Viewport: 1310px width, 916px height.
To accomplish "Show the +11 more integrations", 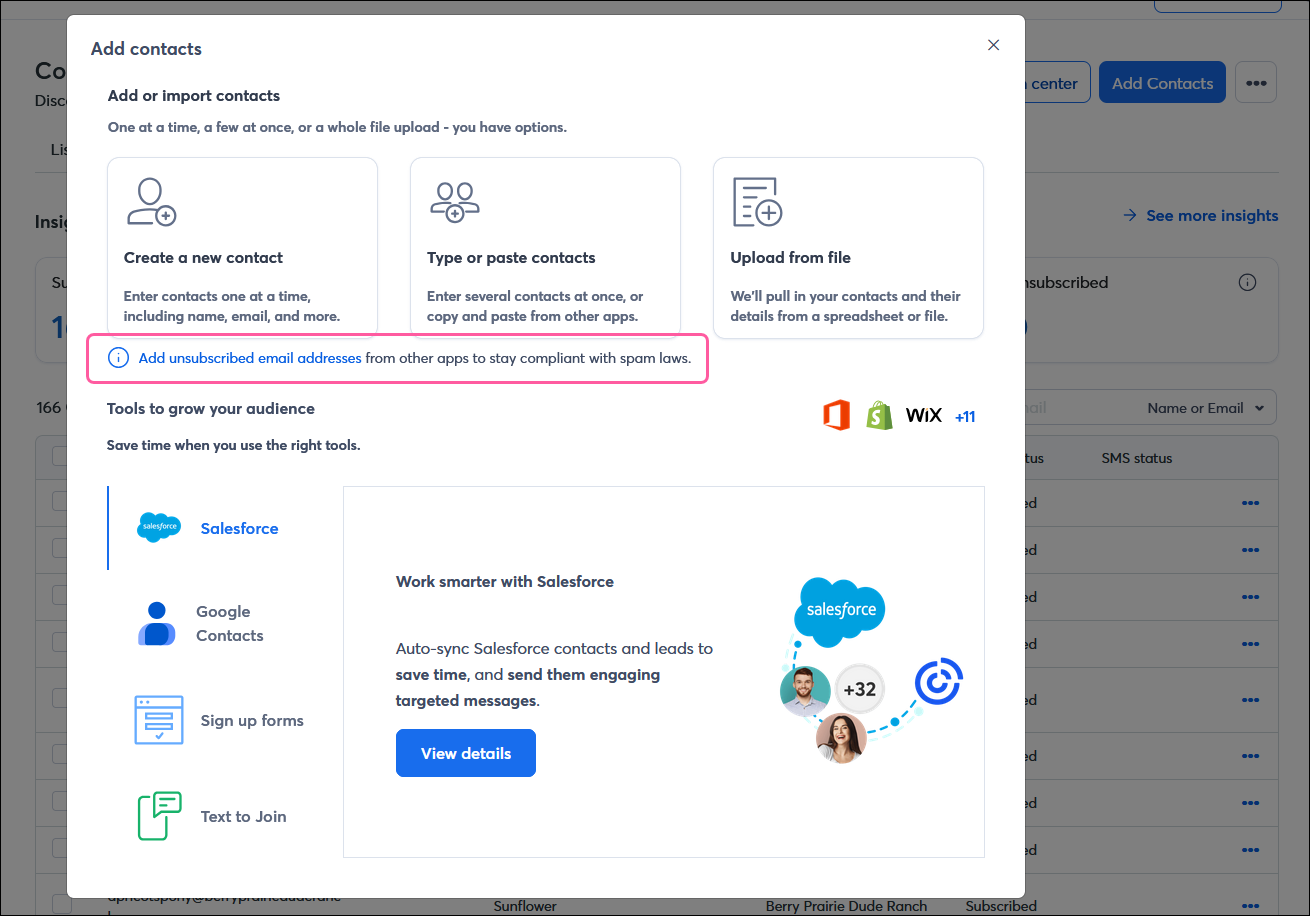I will coord(965,417).
